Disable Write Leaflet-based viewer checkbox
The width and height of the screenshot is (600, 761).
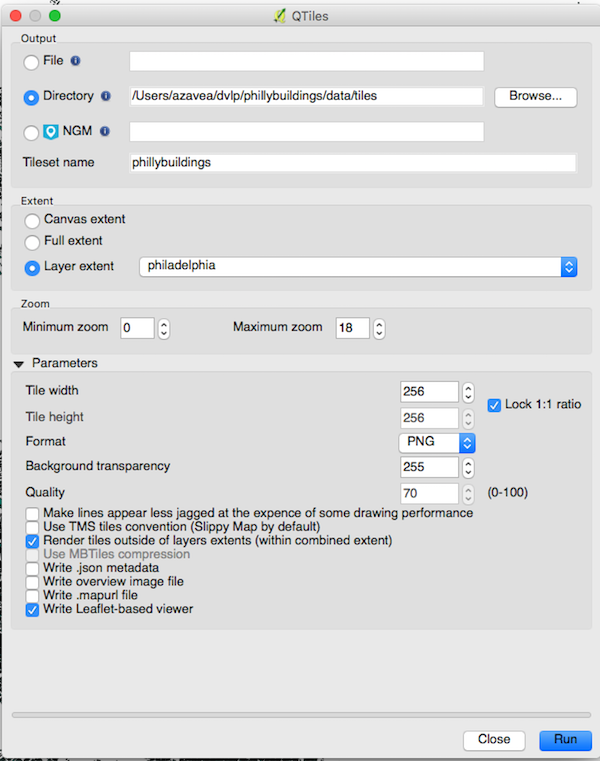pos(32,609)
